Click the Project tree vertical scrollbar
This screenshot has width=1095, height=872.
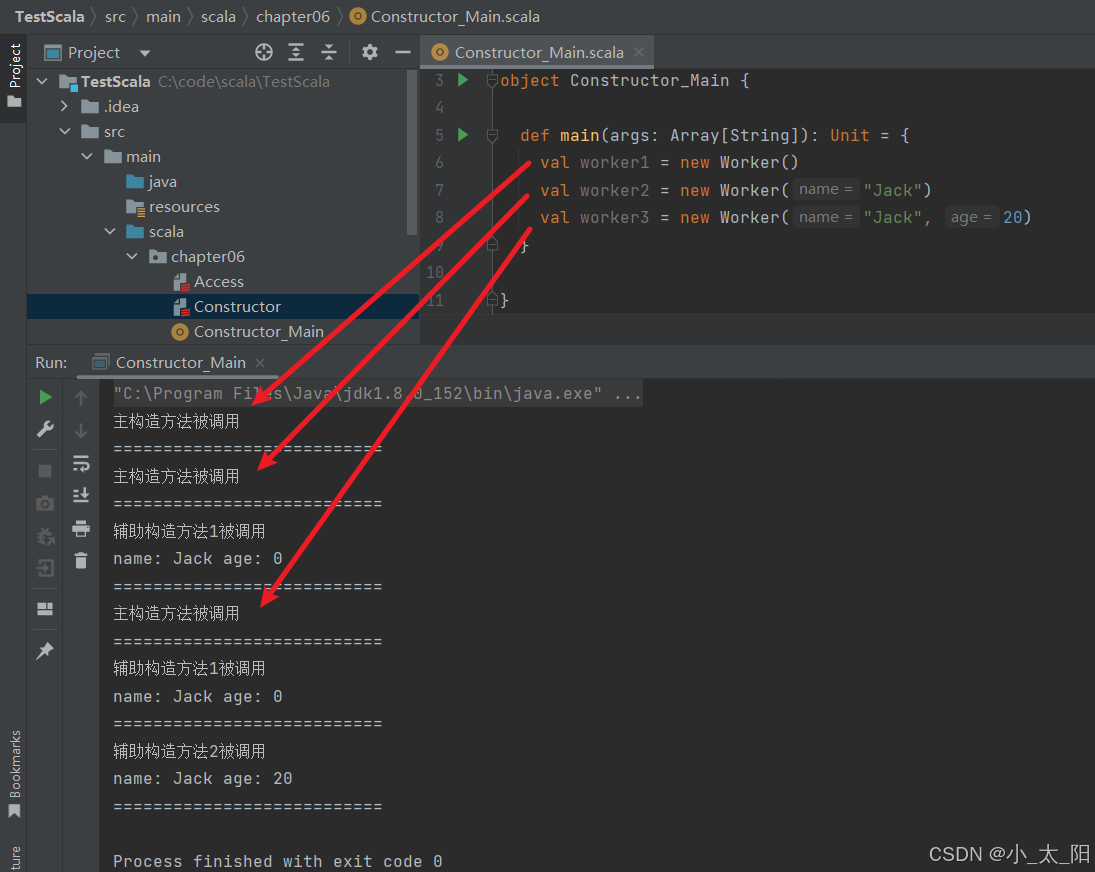[x=412, y=152]
